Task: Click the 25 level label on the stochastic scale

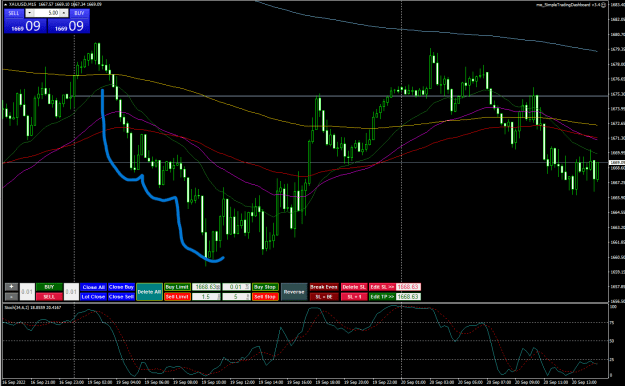Action: (x=612, y=360)
